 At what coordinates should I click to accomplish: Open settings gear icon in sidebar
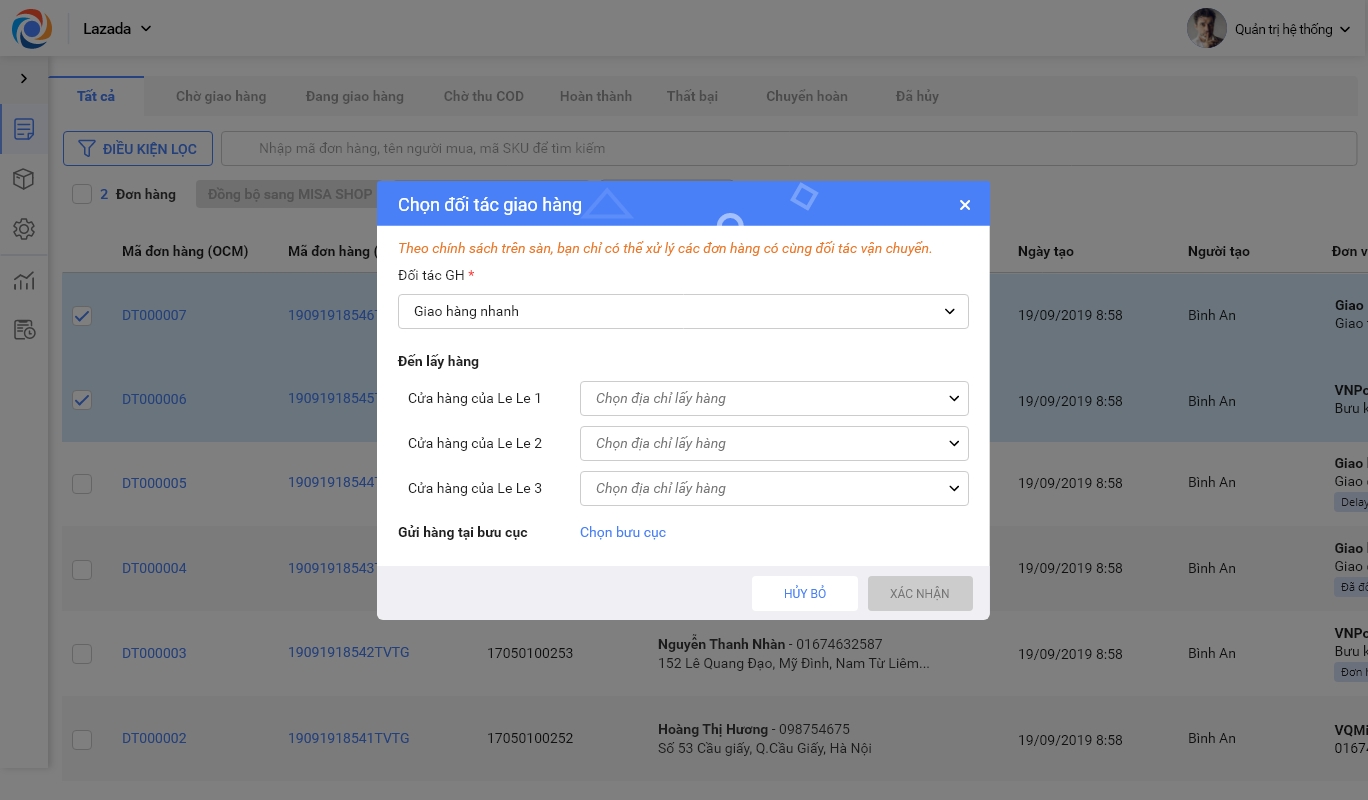tap(24, 229)
